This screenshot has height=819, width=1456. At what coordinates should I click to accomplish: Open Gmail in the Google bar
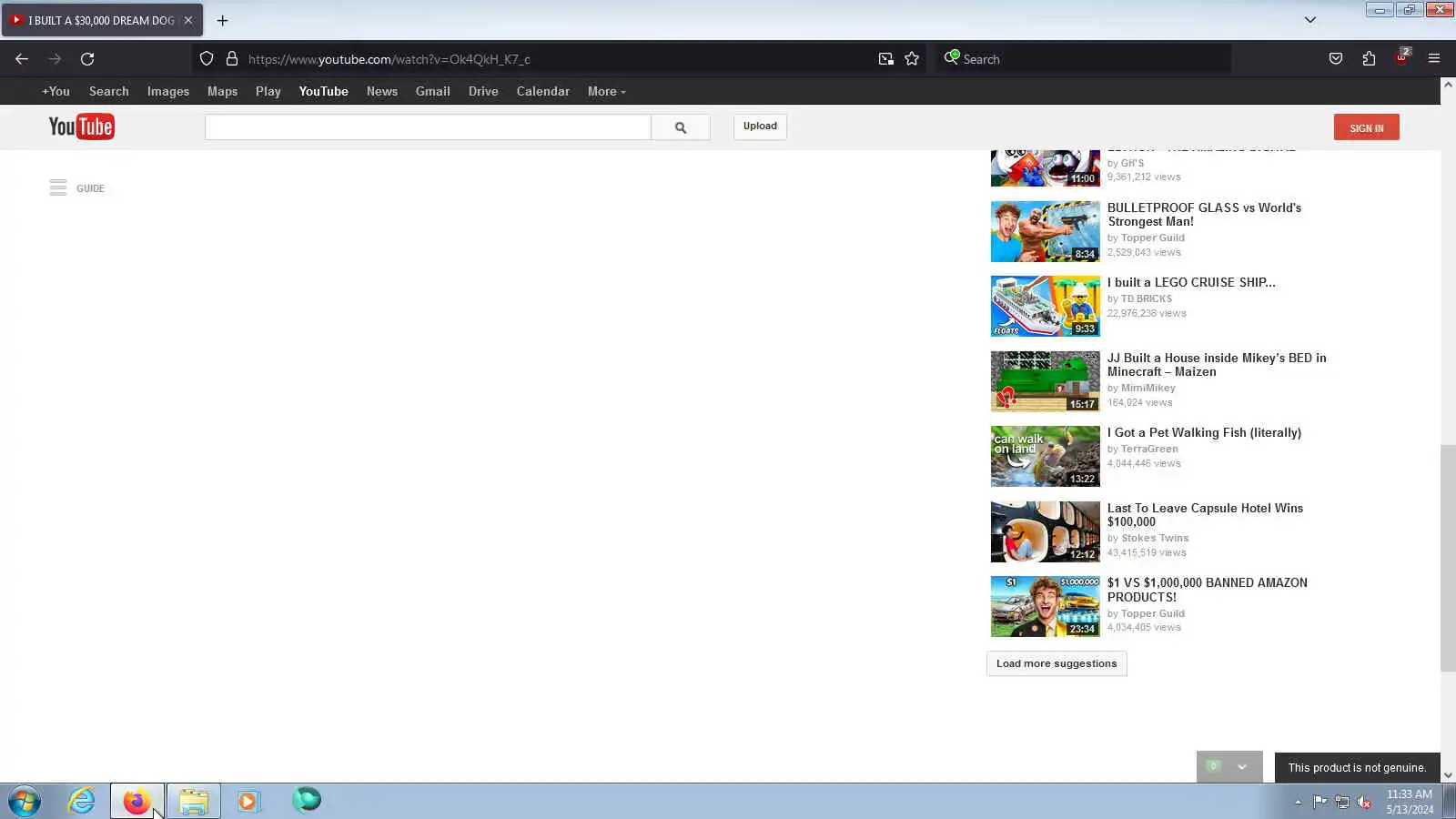(433, 91)
